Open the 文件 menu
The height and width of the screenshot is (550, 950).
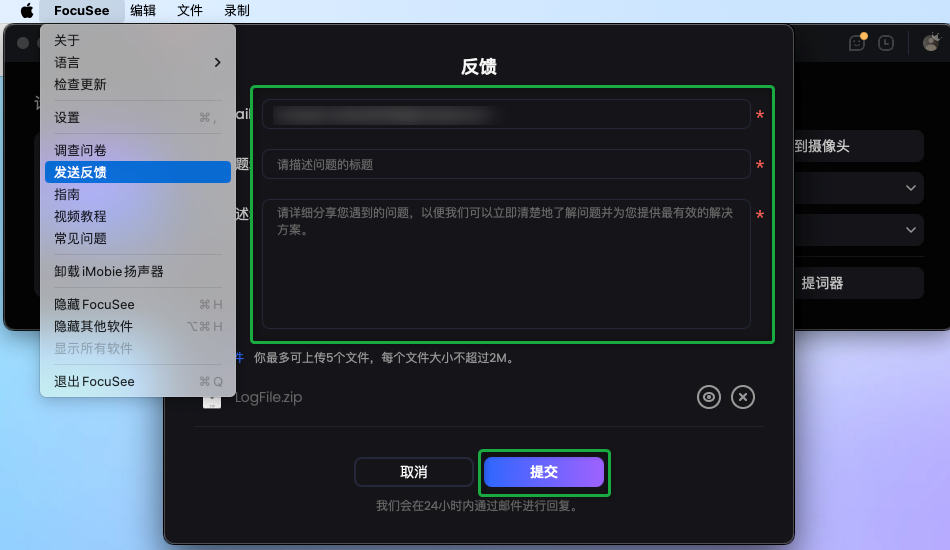click(190, 11)
